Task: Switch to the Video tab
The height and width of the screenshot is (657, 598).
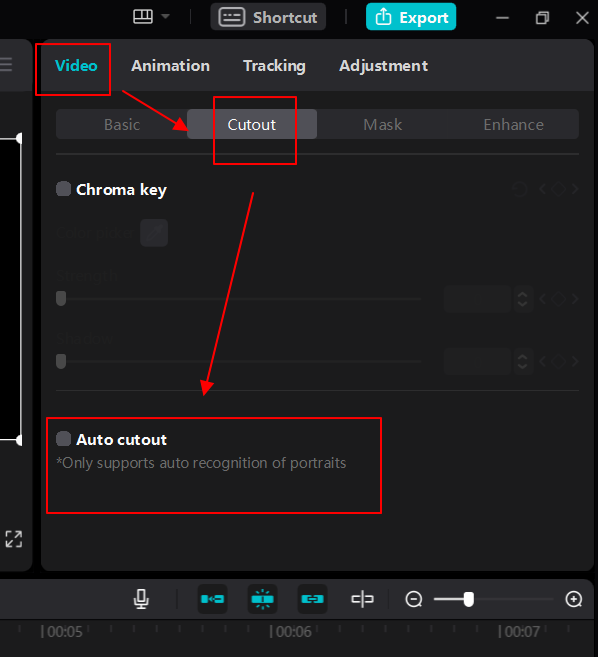Action: coord(76,66)
